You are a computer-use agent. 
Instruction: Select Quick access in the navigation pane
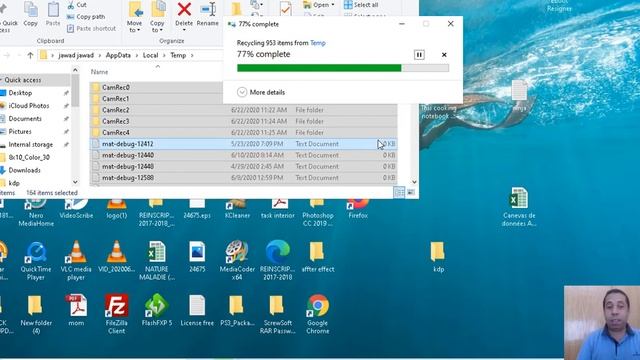[x=23, y=80]
